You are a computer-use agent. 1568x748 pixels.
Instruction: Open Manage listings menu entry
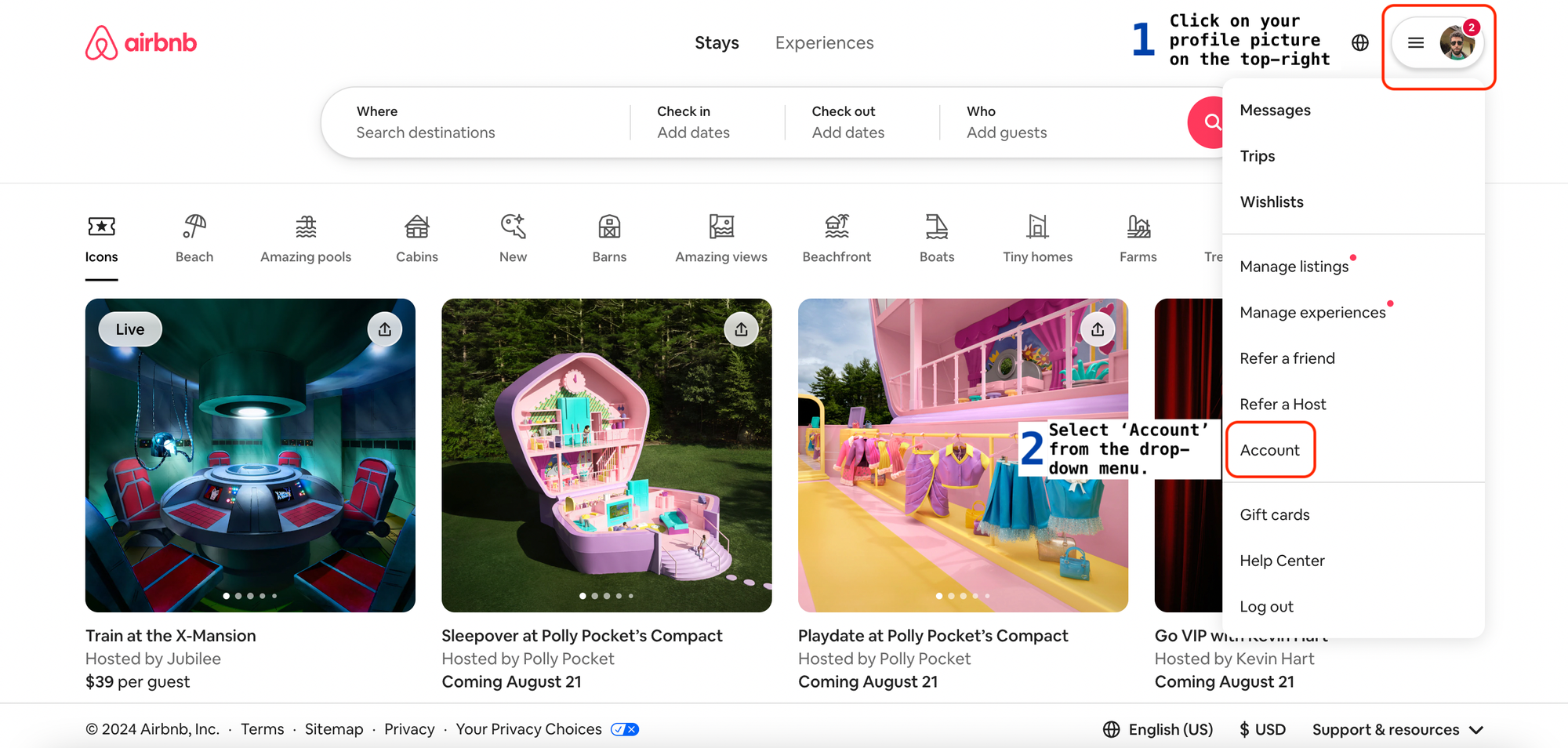click(x=1294, y=267)
